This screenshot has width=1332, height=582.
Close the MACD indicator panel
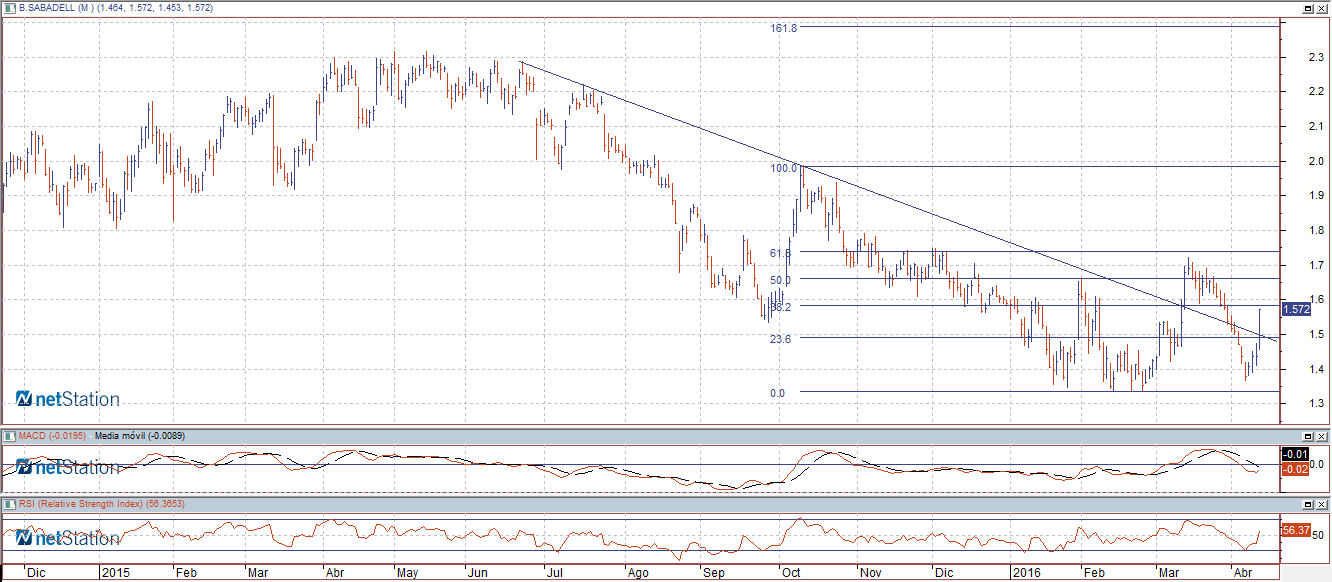tap(1322, 437)
